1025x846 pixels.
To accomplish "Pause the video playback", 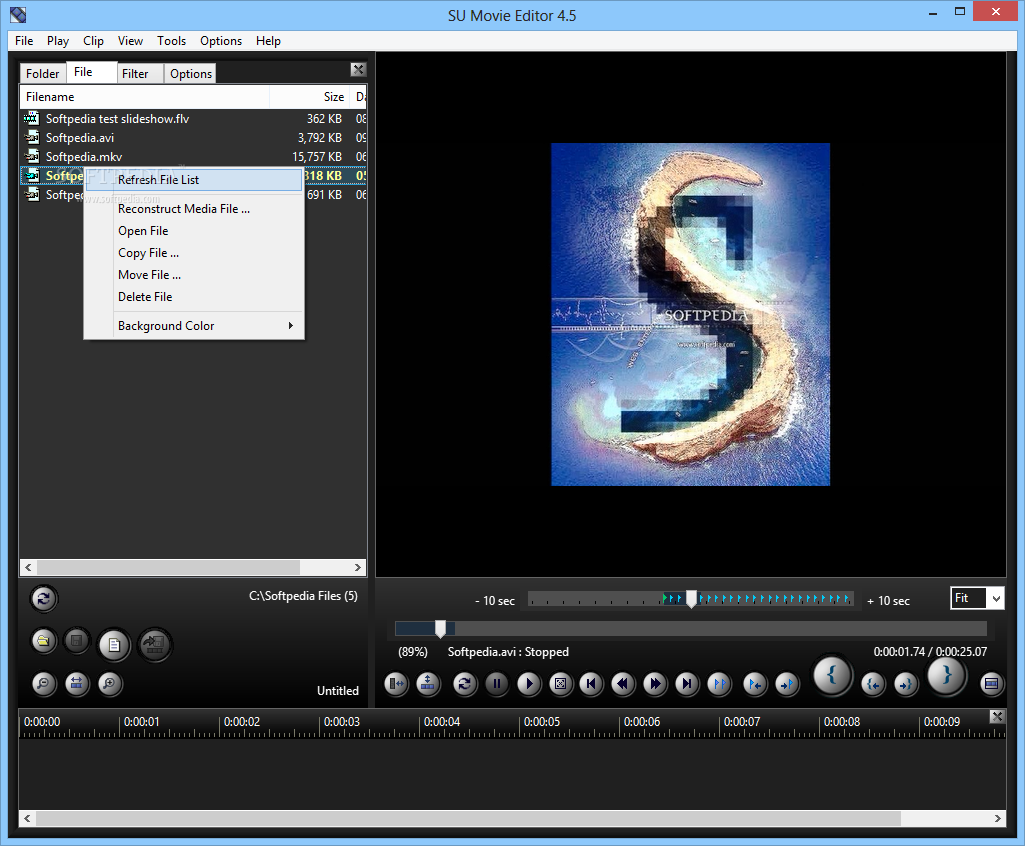I will point(497,684).
